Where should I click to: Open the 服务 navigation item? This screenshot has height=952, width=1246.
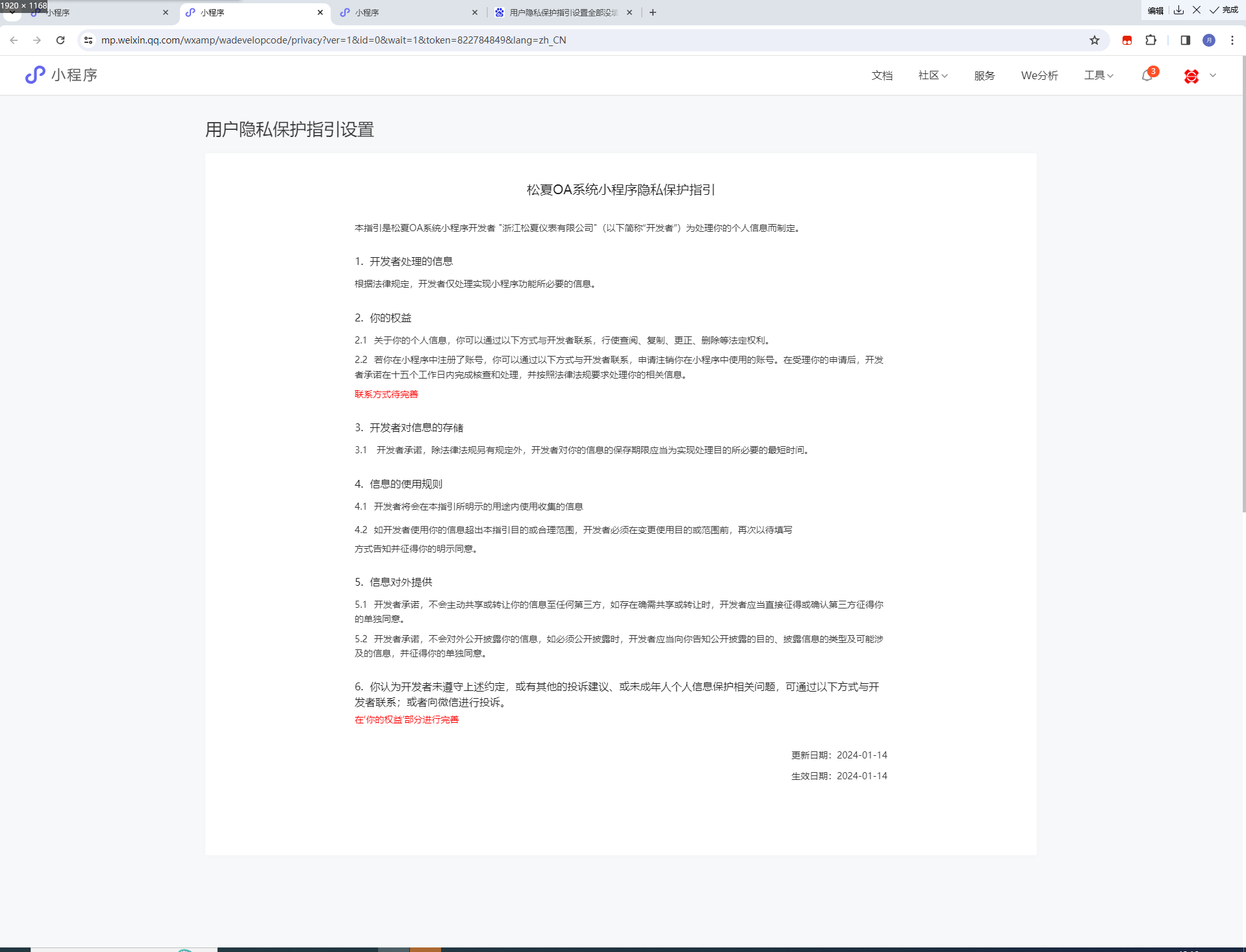pos(984,75)
